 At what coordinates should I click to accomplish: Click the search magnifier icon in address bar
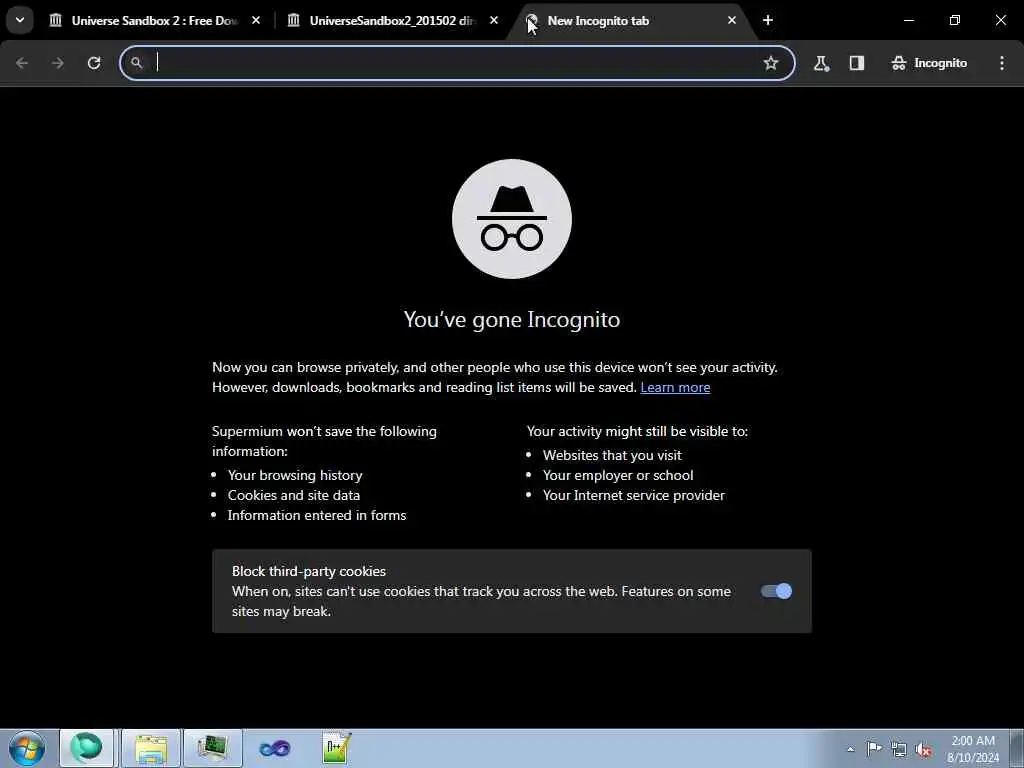click(136, 63)
